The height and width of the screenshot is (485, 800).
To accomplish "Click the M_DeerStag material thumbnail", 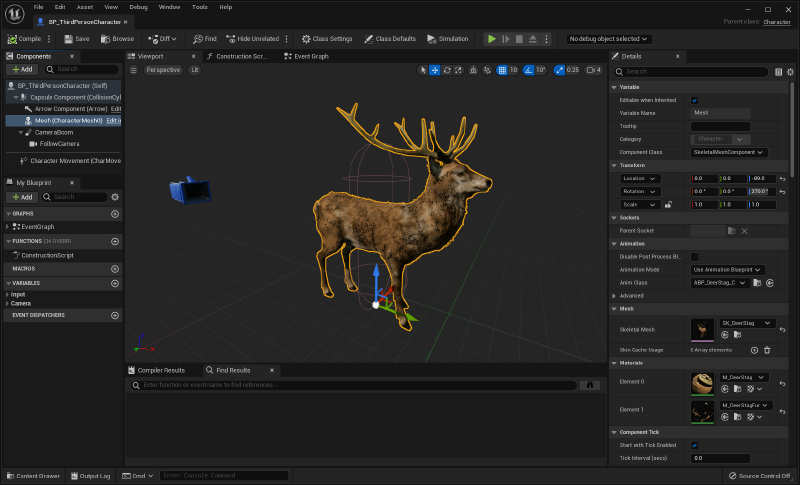I will [x=702, y=384].
